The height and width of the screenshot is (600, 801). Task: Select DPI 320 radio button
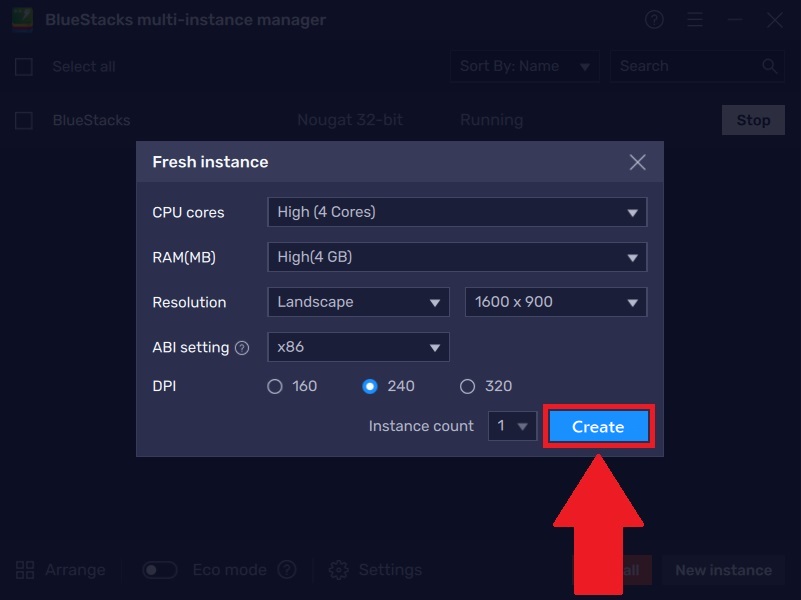467,386
